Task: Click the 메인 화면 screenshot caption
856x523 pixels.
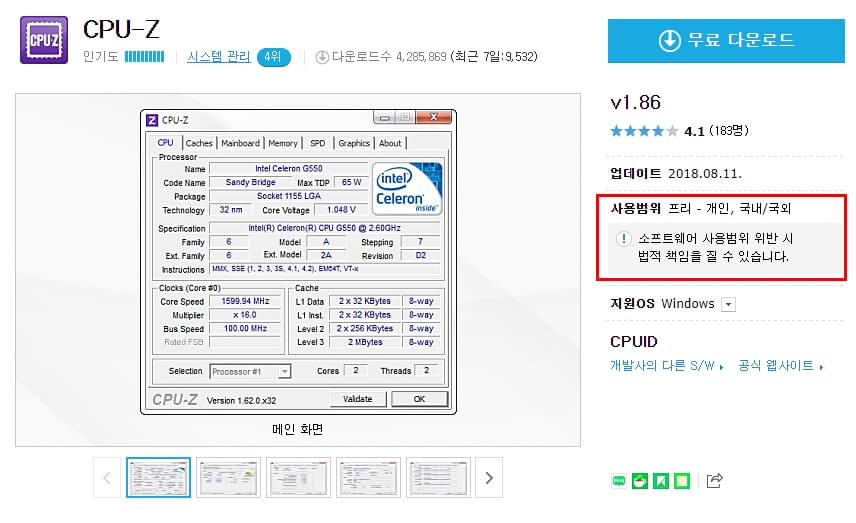Action: point(298,430)
